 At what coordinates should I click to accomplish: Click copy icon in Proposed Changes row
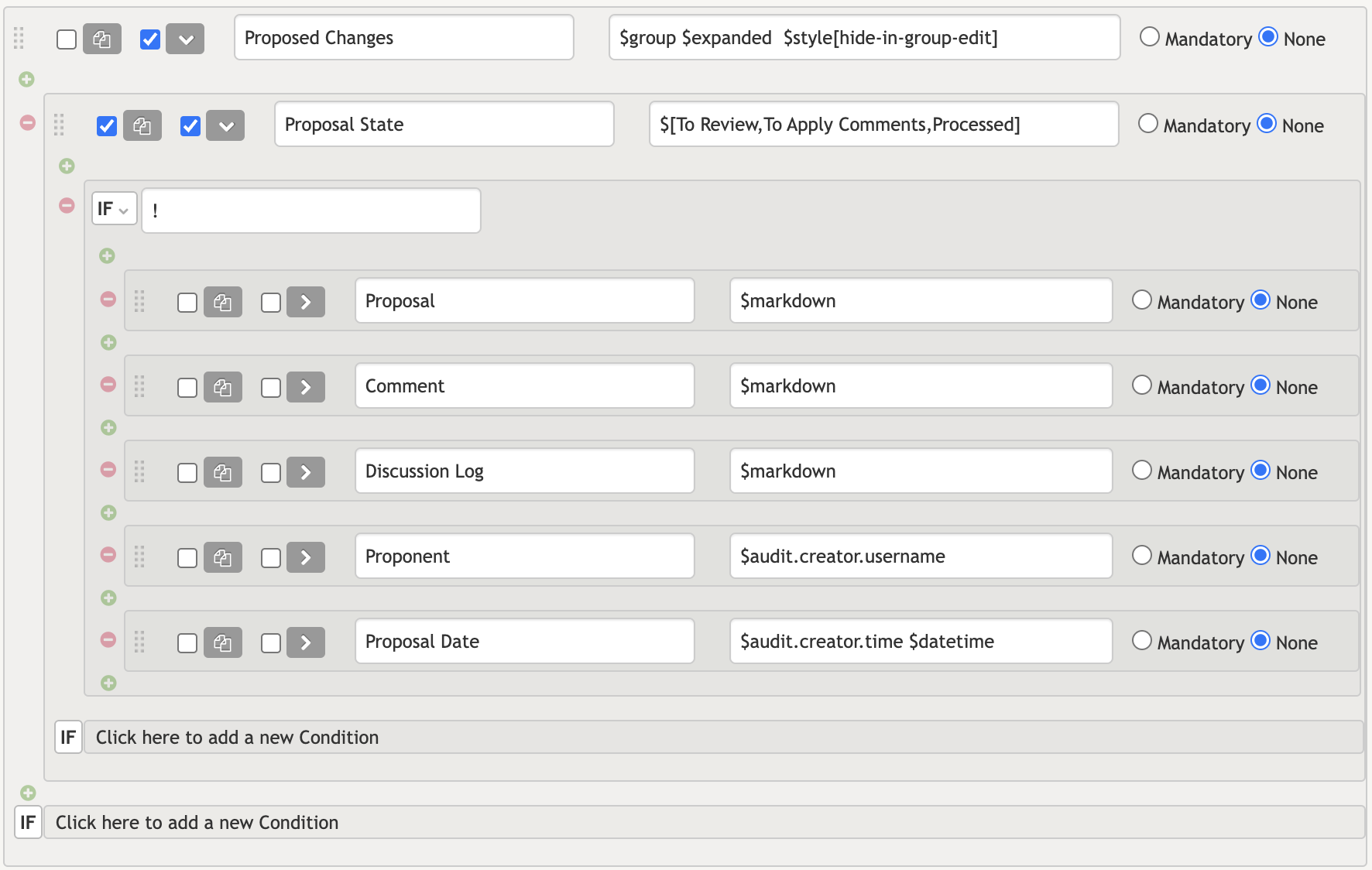point(102,39)
